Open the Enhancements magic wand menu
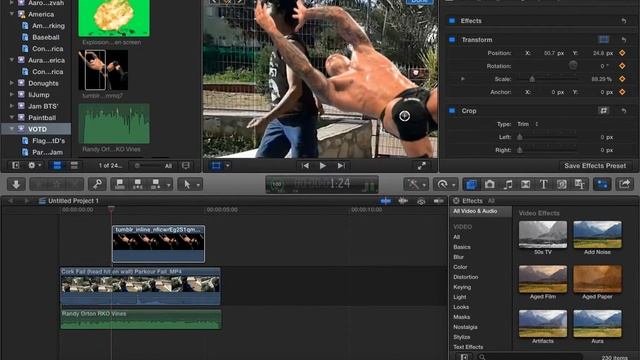The image size is (640, 360). (413, 184)
